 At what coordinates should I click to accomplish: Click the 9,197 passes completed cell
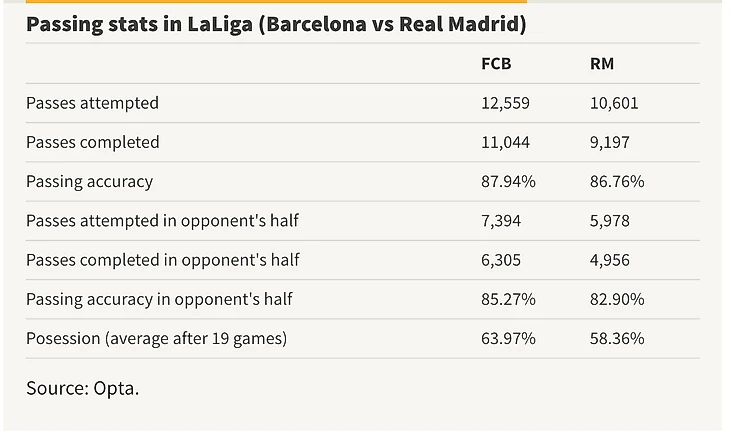point(610,142)
